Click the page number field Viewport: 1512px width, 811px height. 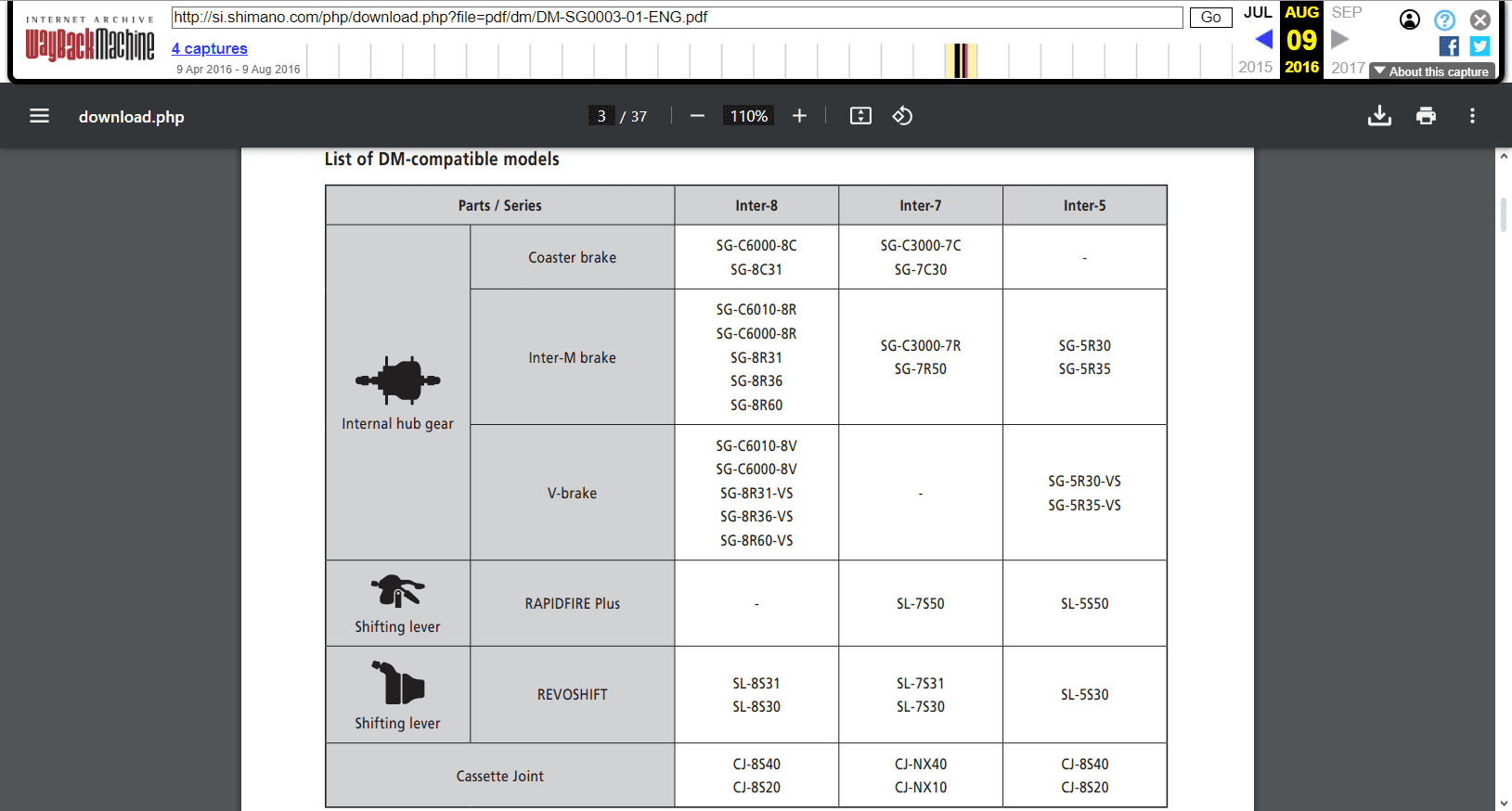pyautogui.click(x=601, y=116)
